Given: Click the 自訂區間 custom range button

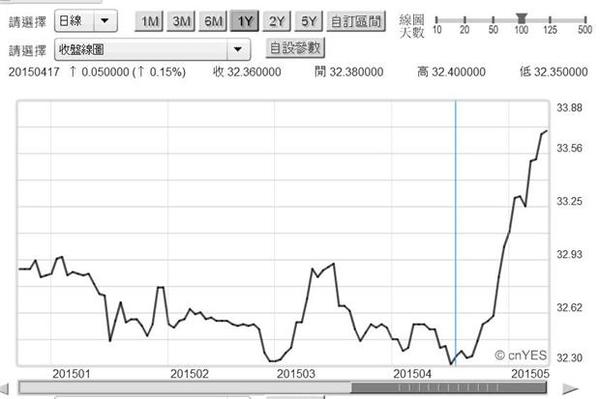Looking at the screenshot, I should point(356,21).
